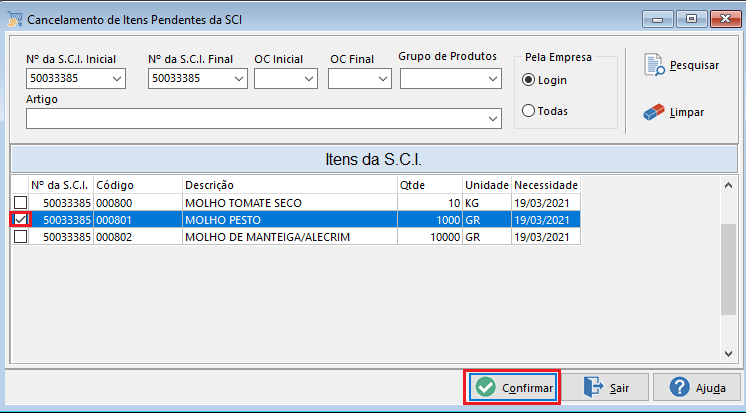Sort by Qtde column header
746x414 pixels.
tap(430, 185)
